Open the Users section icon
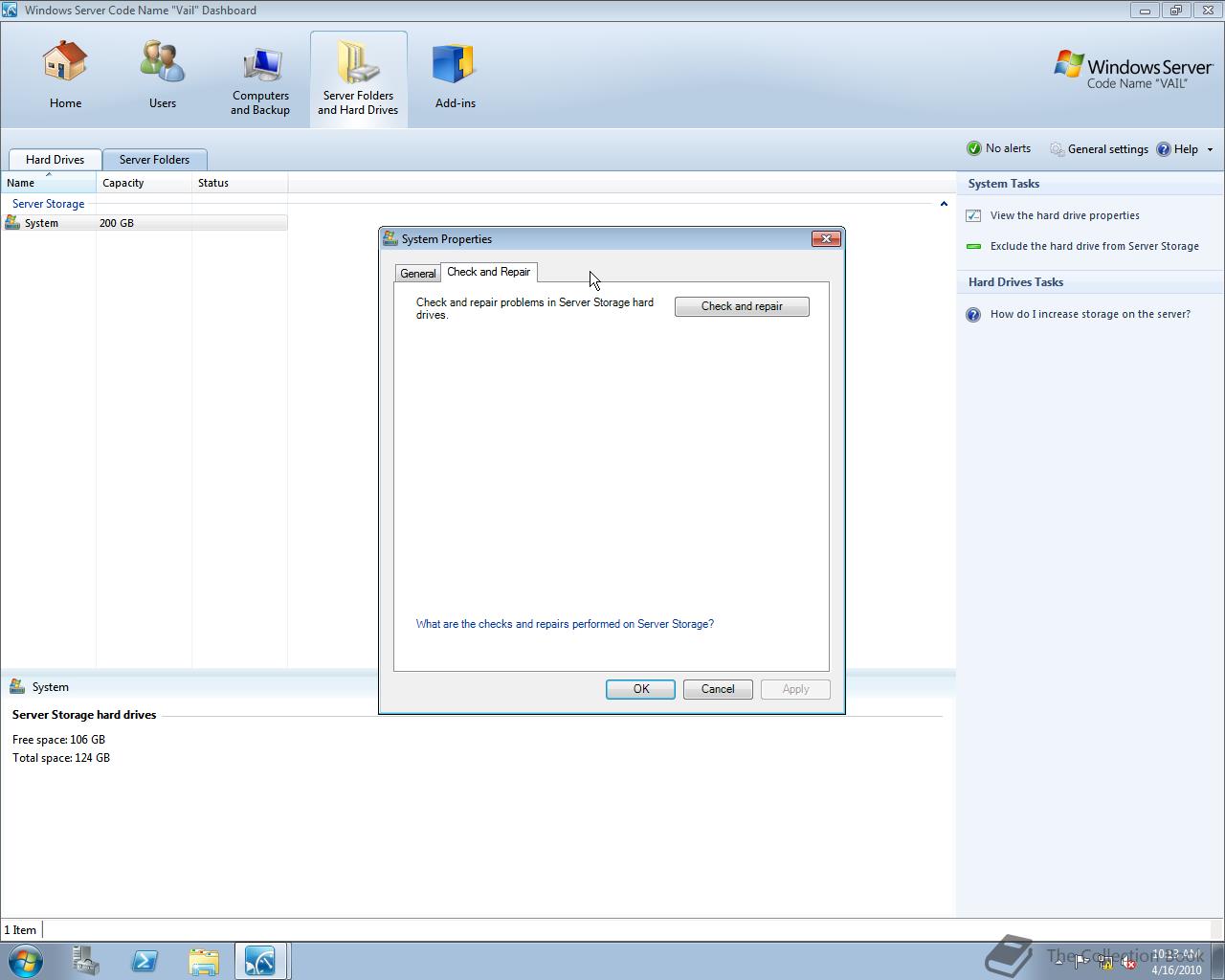The image size is (1225, 980). click(162, 62)
